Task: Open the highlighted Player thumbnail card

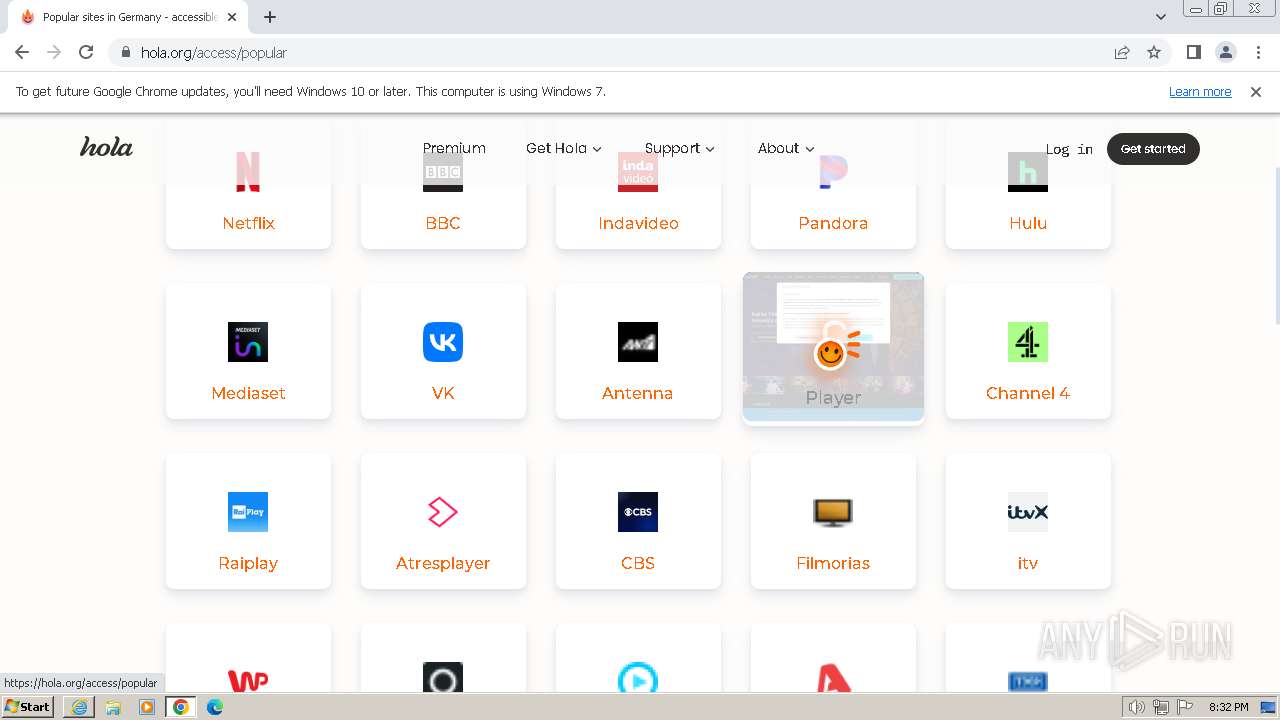Action: [833, 347]
